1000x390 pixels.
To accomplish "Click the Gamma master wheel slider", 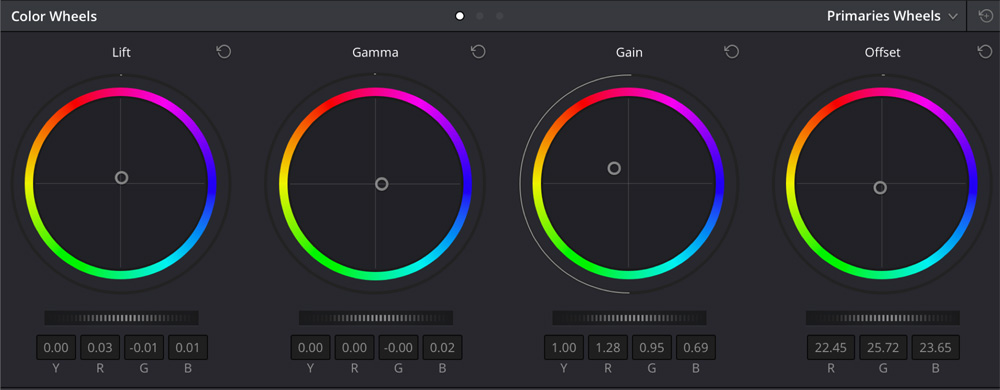I will coord(376,317).
